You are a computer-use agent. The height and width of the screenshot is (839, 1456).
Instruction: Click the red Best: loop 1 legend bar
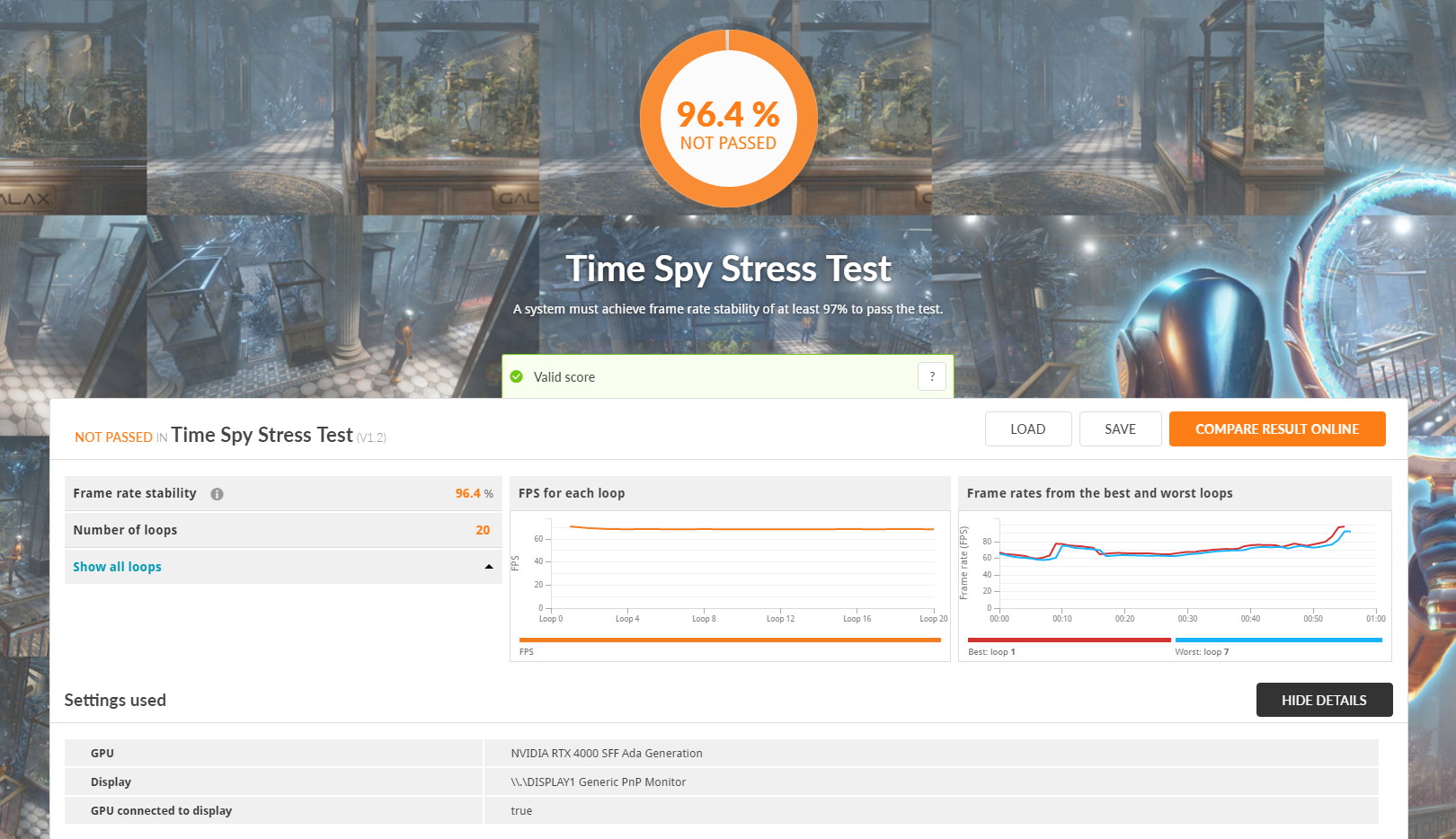pos(1070,640)
